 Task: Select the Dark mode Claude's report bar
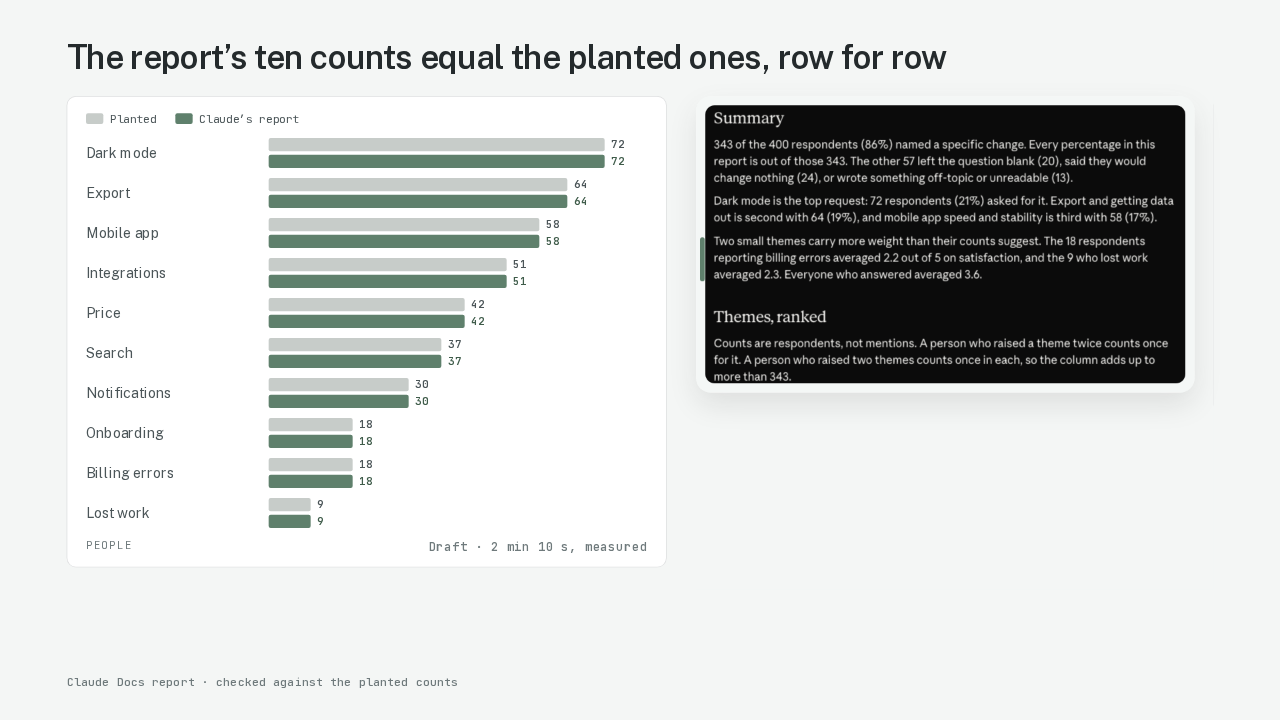click(x=436, y=162)
